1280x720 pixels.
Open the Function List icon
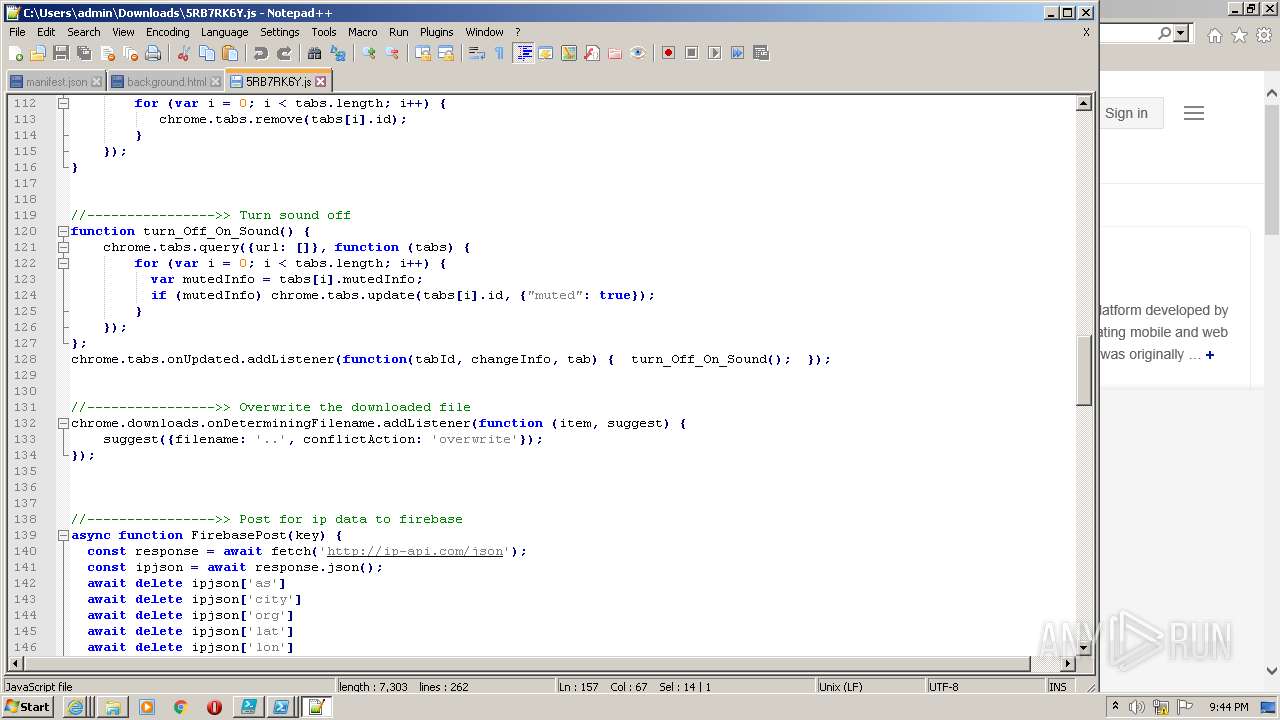[592, 53]
